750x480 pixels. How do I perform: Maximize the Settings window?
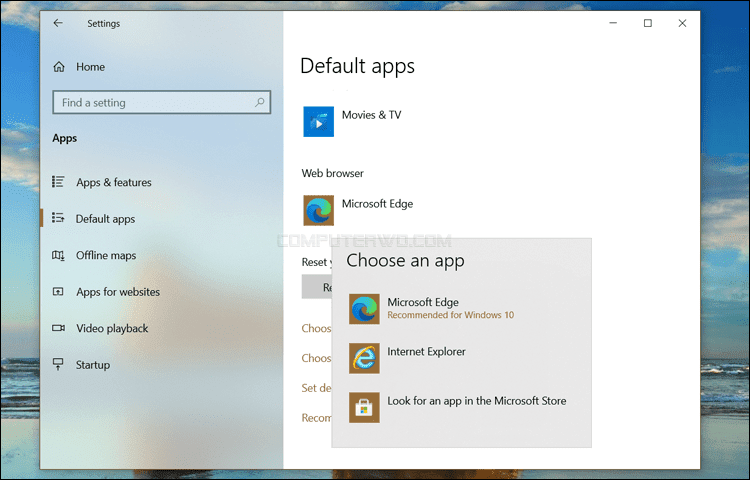[648, 23]
